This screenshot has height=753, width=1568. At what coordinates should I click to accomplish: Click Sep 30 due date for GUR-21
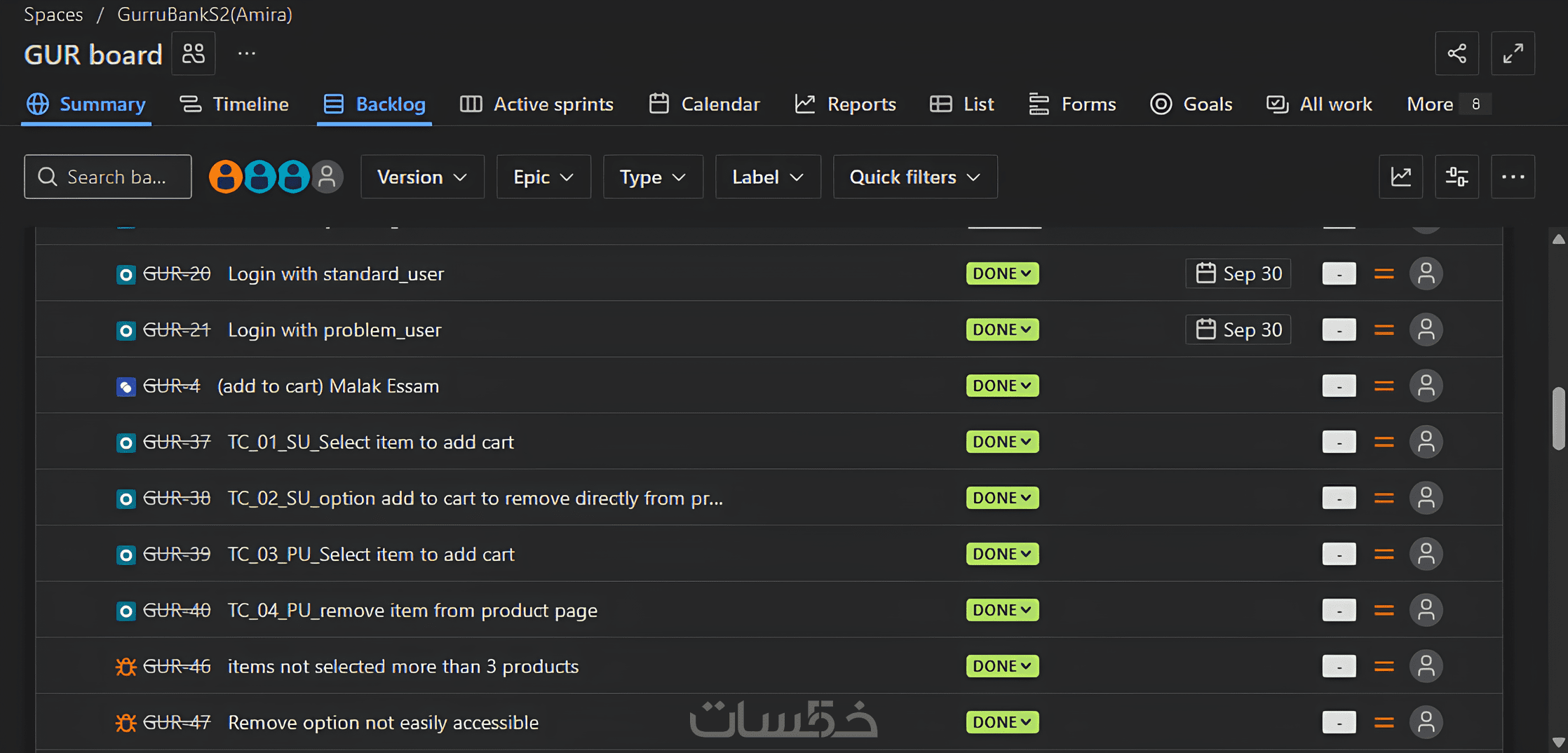coord(1238,330)
